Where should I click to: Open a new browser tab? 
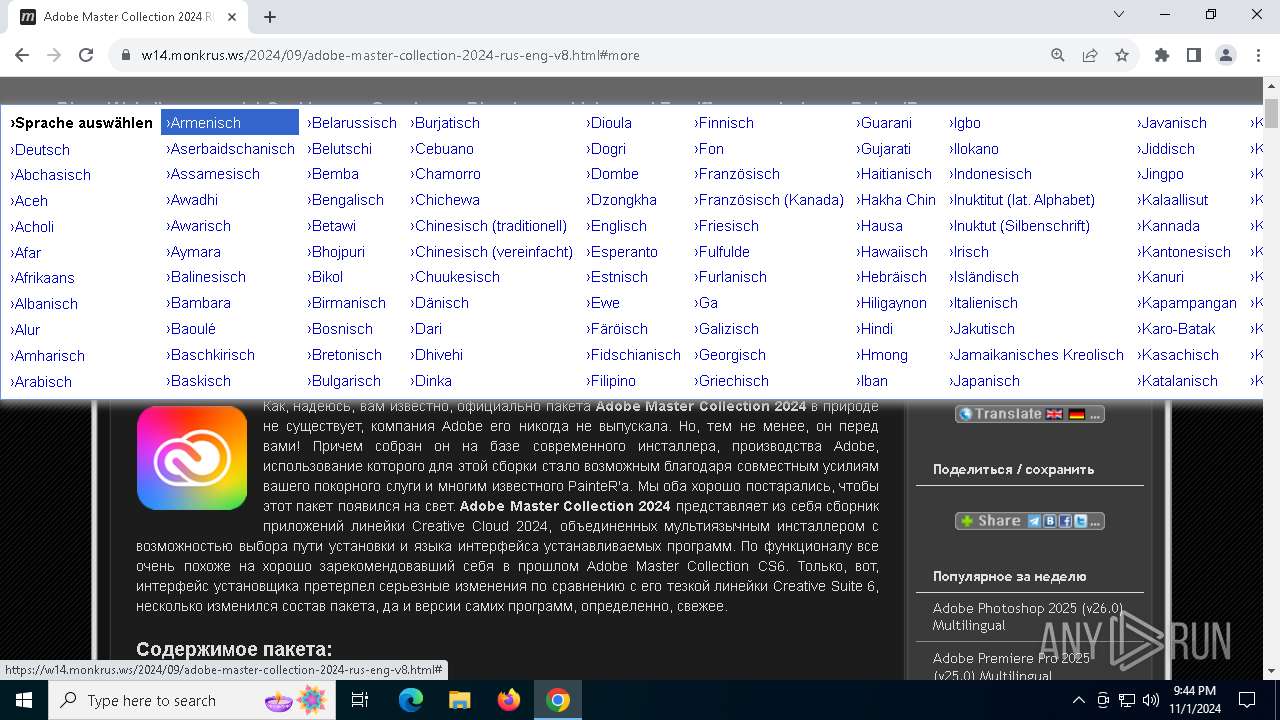(x=270, y=17)
